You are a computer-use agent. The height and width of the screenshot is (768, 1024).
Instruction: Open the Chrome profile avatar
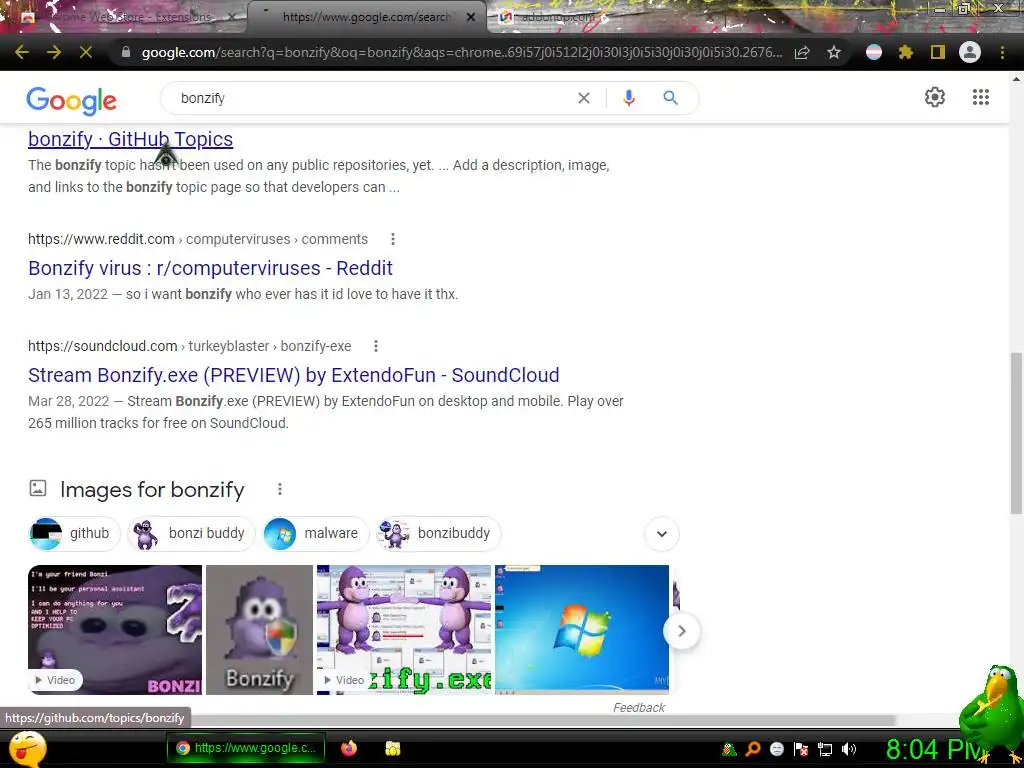coord(970,52)
